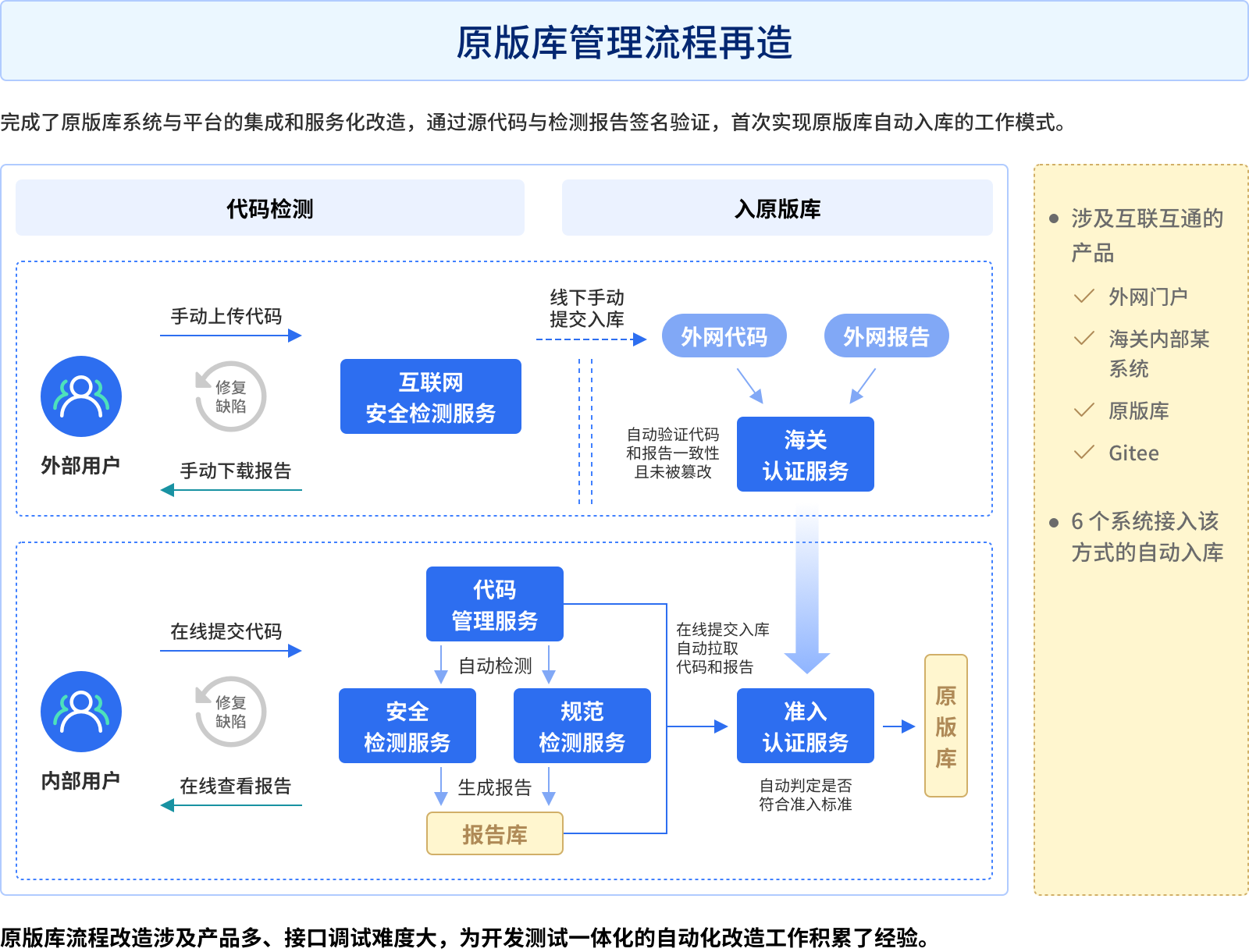Click the dashed arrow under 线下手动提交入库
The height and width of the screenshot is (952, 1249).
click(x=592, y=339)
